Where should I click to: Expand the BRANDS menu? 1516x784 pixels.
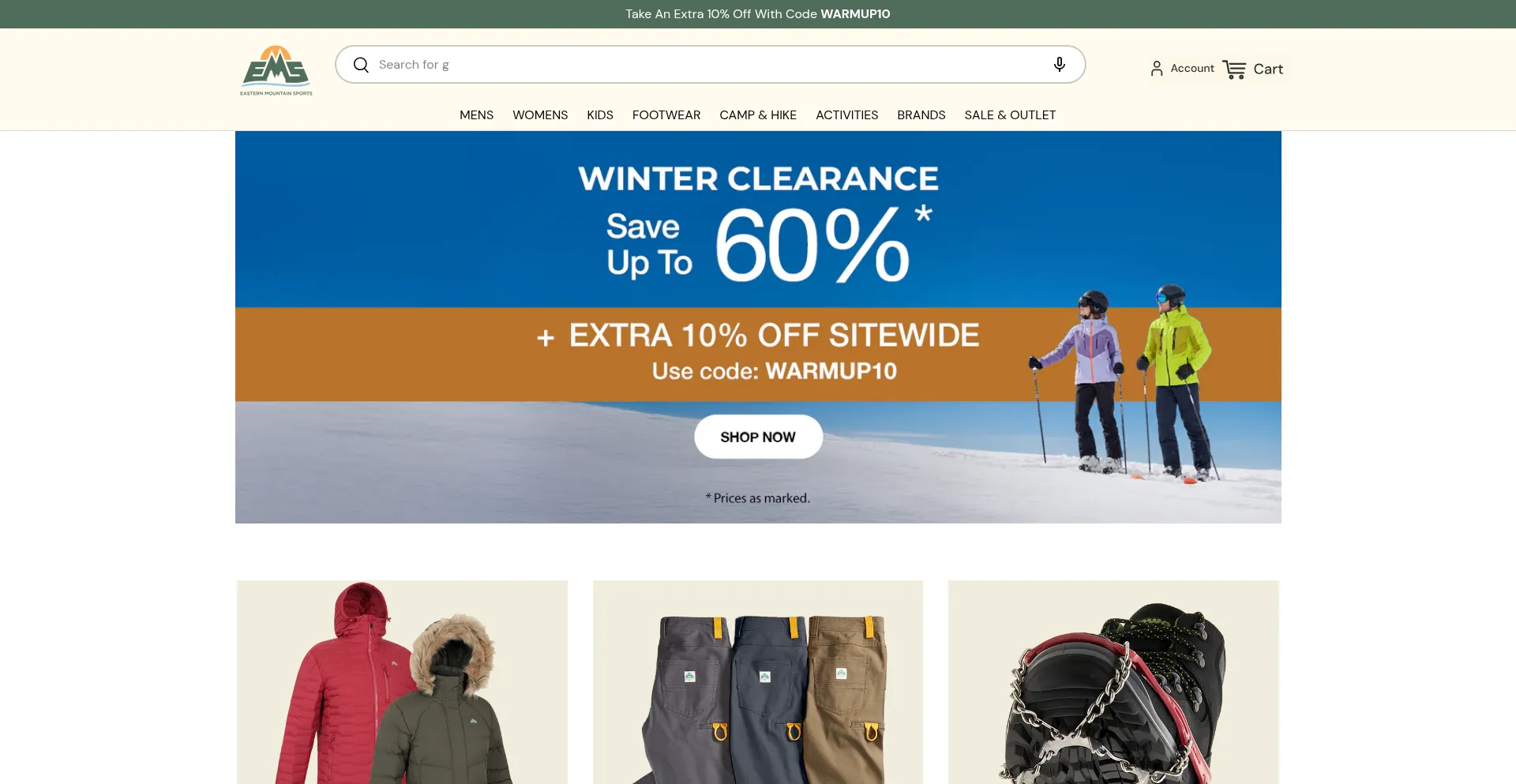[921, 115]
